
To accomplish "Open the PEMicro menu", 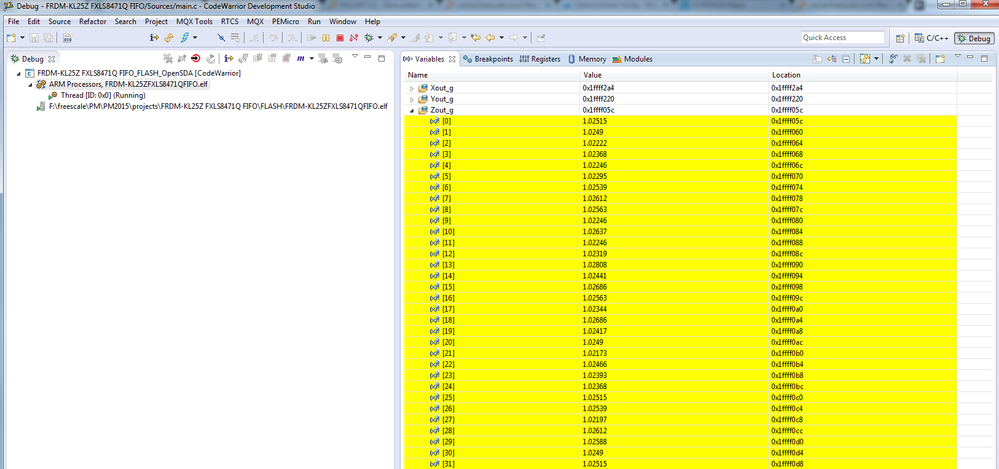I will [x=285, y=21].
